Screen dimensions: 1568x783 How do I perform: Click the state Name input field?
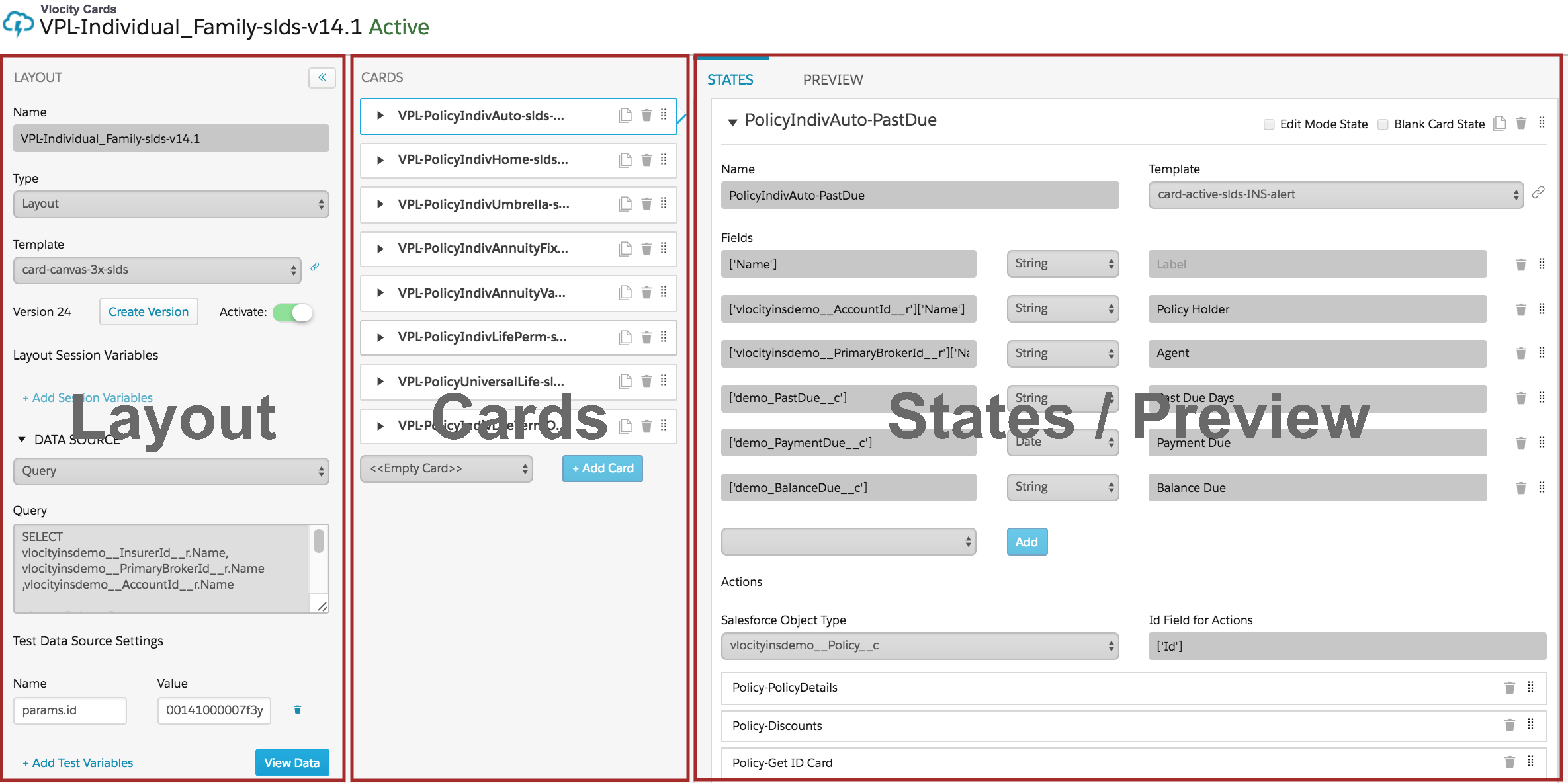(920, 195)
